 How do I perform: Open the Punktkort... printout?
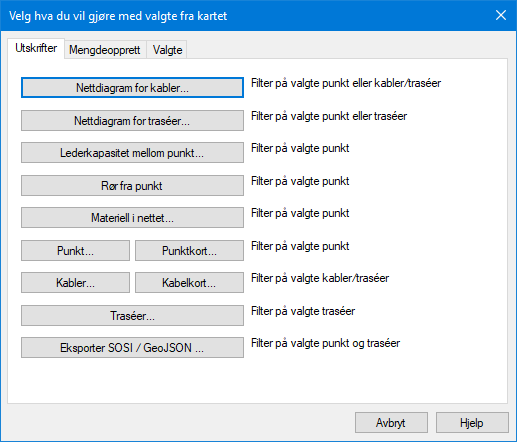click(x=189, y=250)
